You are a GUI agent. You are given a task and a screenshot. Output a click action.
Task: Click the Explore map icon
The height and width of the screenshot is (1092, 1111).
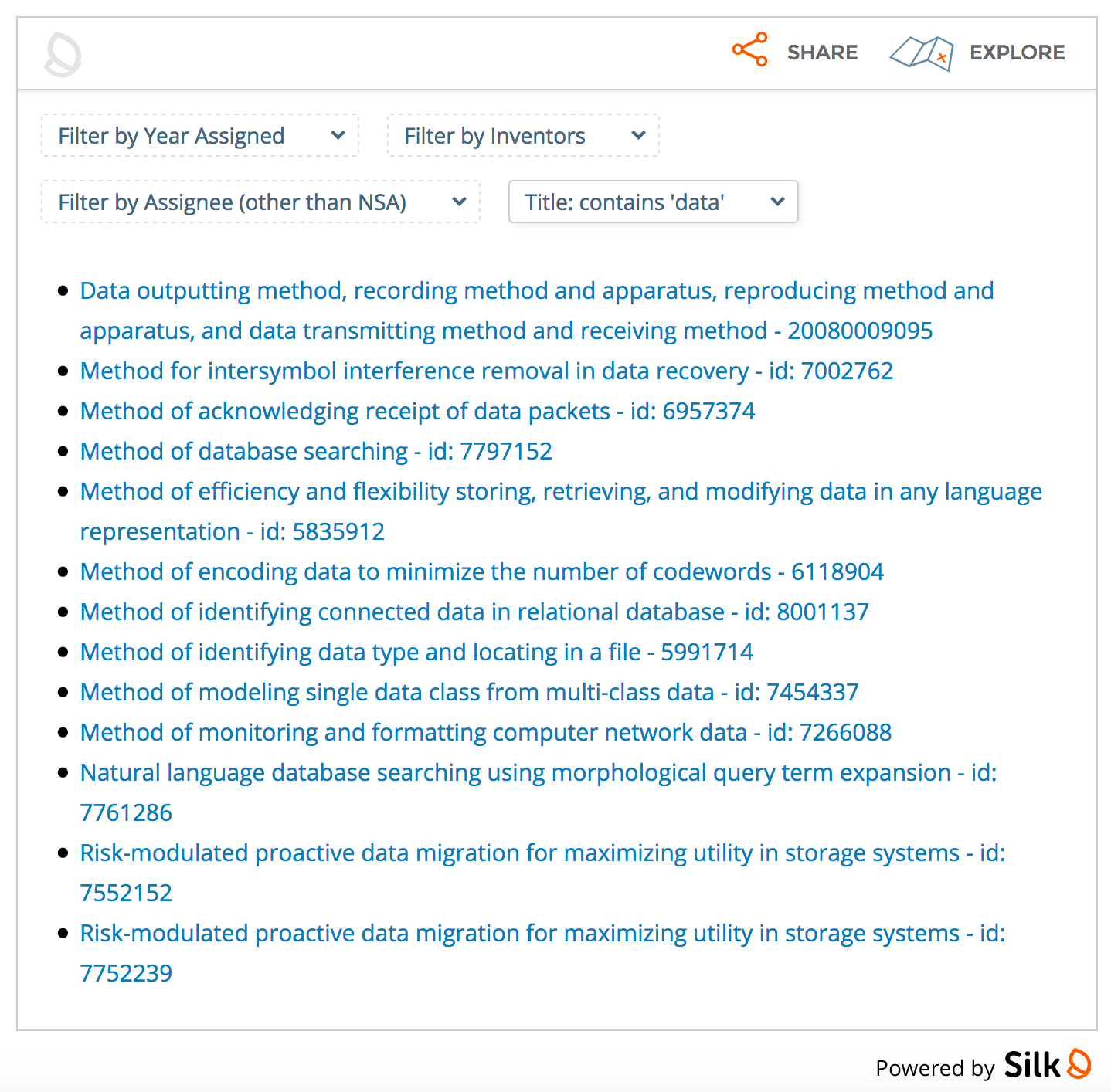tap(921, 53)
